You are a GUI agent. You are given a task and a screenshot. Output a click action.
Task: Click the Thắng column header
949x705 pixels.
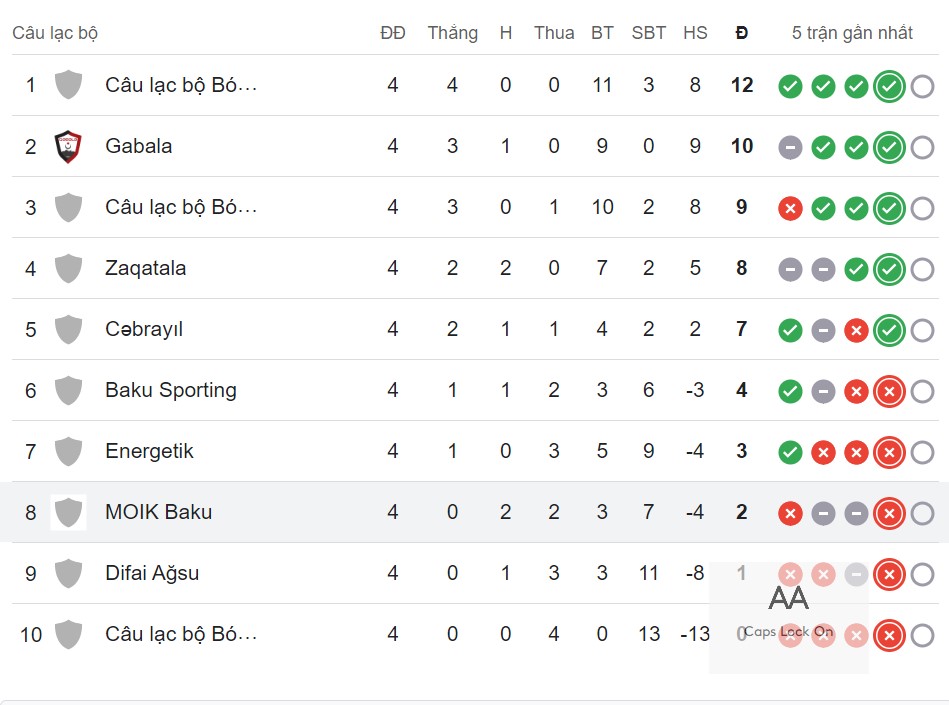pyautogui.click(x=452, y=33)
